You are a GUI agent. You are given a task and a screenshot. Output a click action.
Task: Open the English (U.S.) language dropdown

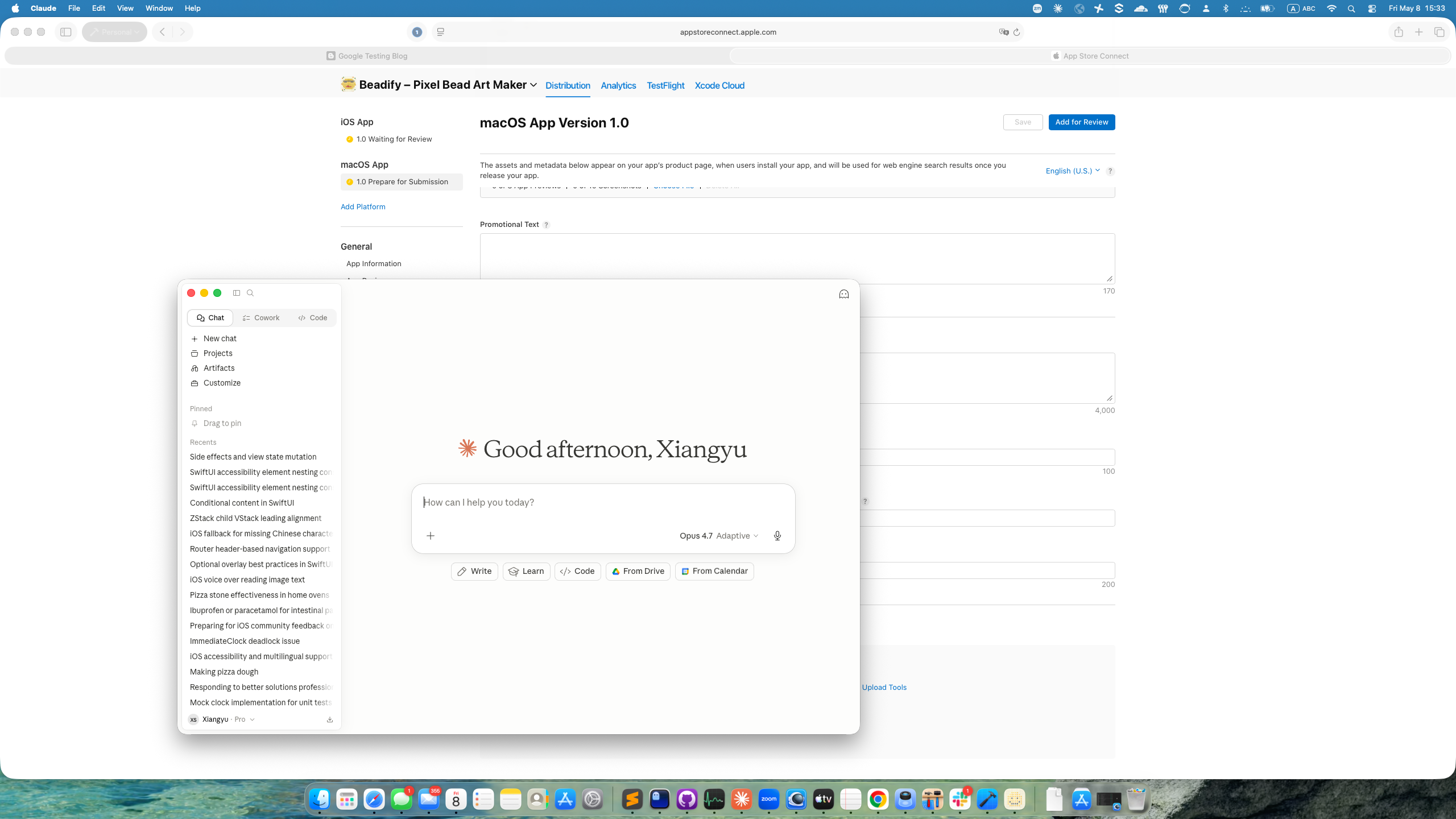(x=1073, y=171)
